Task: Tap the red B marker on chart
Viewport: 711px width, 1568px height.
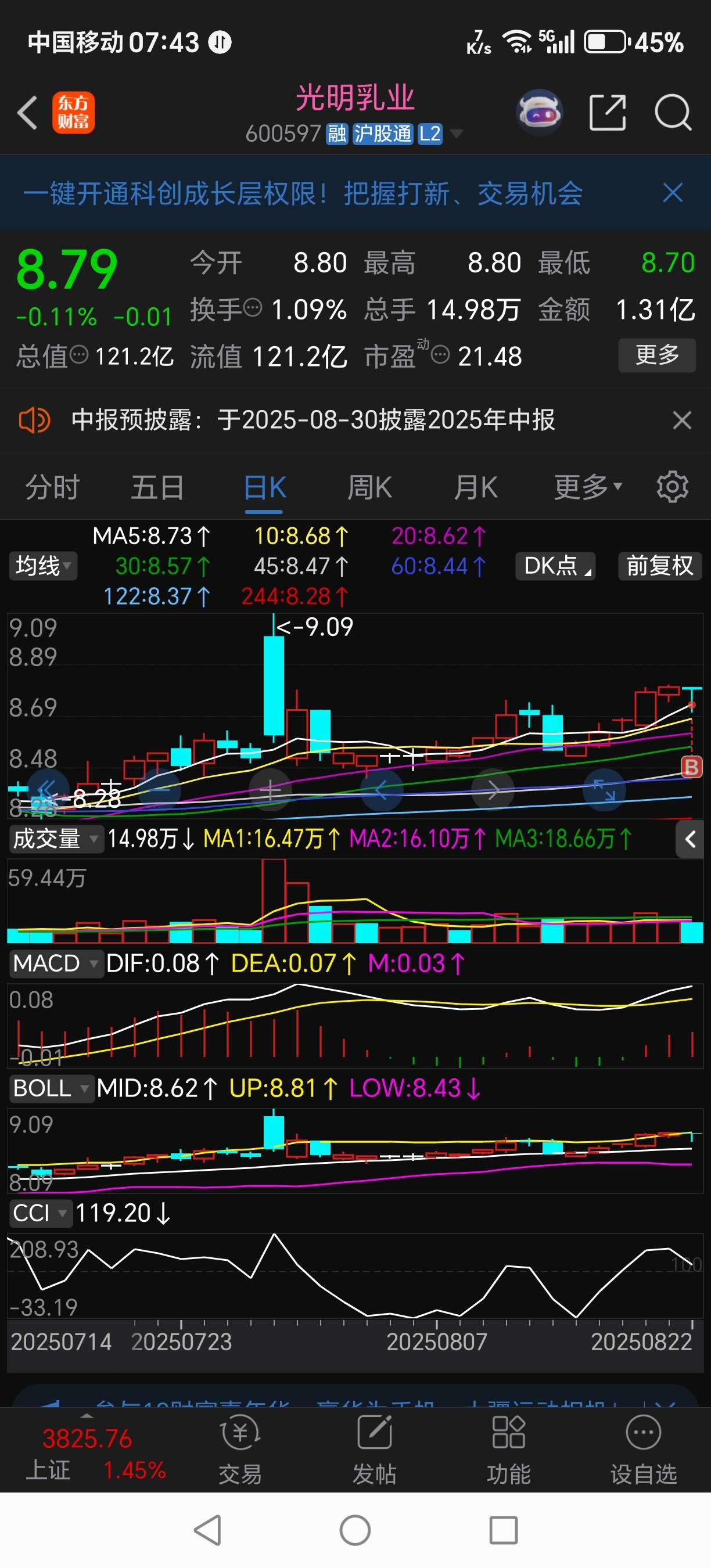Action: pyautogui.click(x=691, y=767)
